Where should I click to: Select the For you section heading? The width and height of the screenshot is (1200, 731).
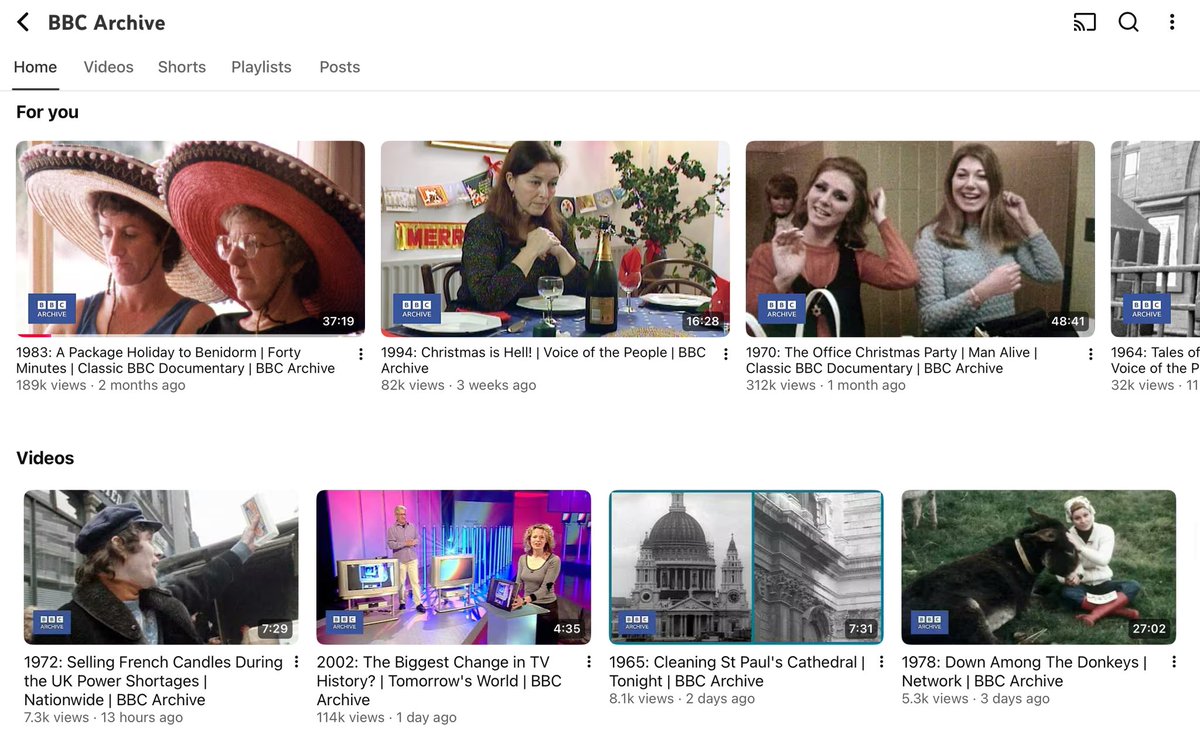[x=47, y=112]
